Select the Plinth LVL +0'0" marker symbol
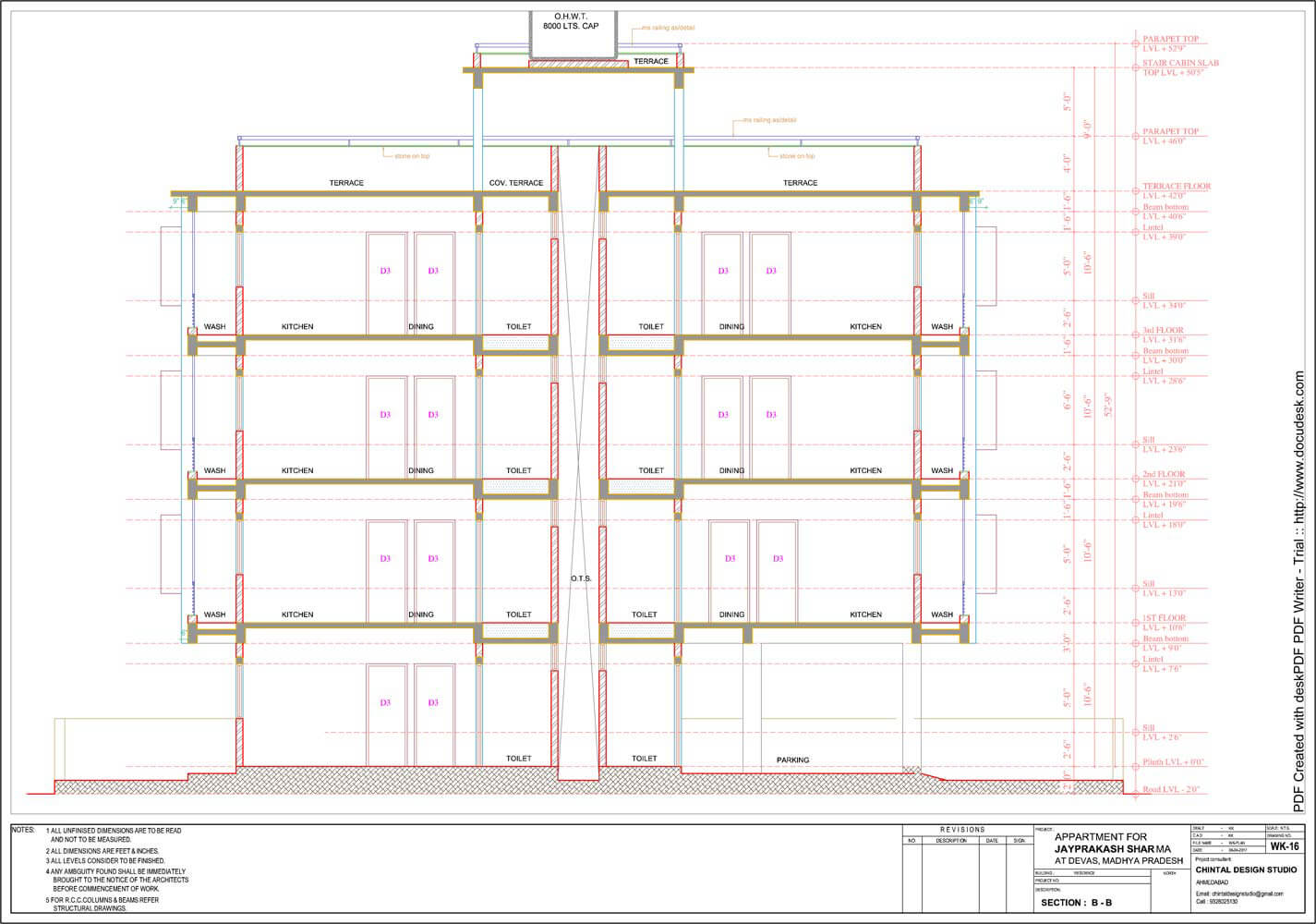1316x924 pixels. coord(1135,764)
